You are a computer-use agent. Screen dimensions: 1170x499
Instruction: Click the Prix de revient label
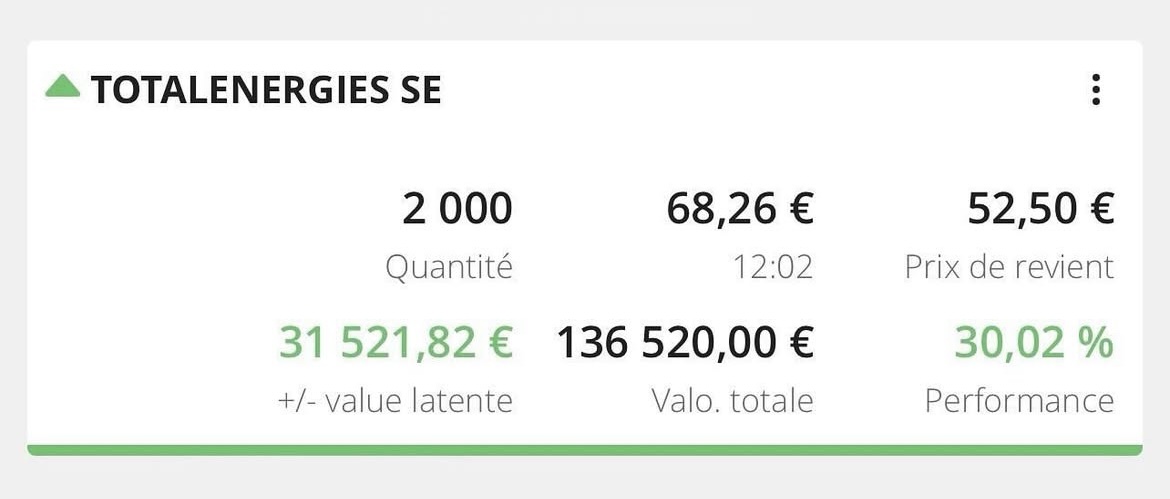coord(1009,267)
